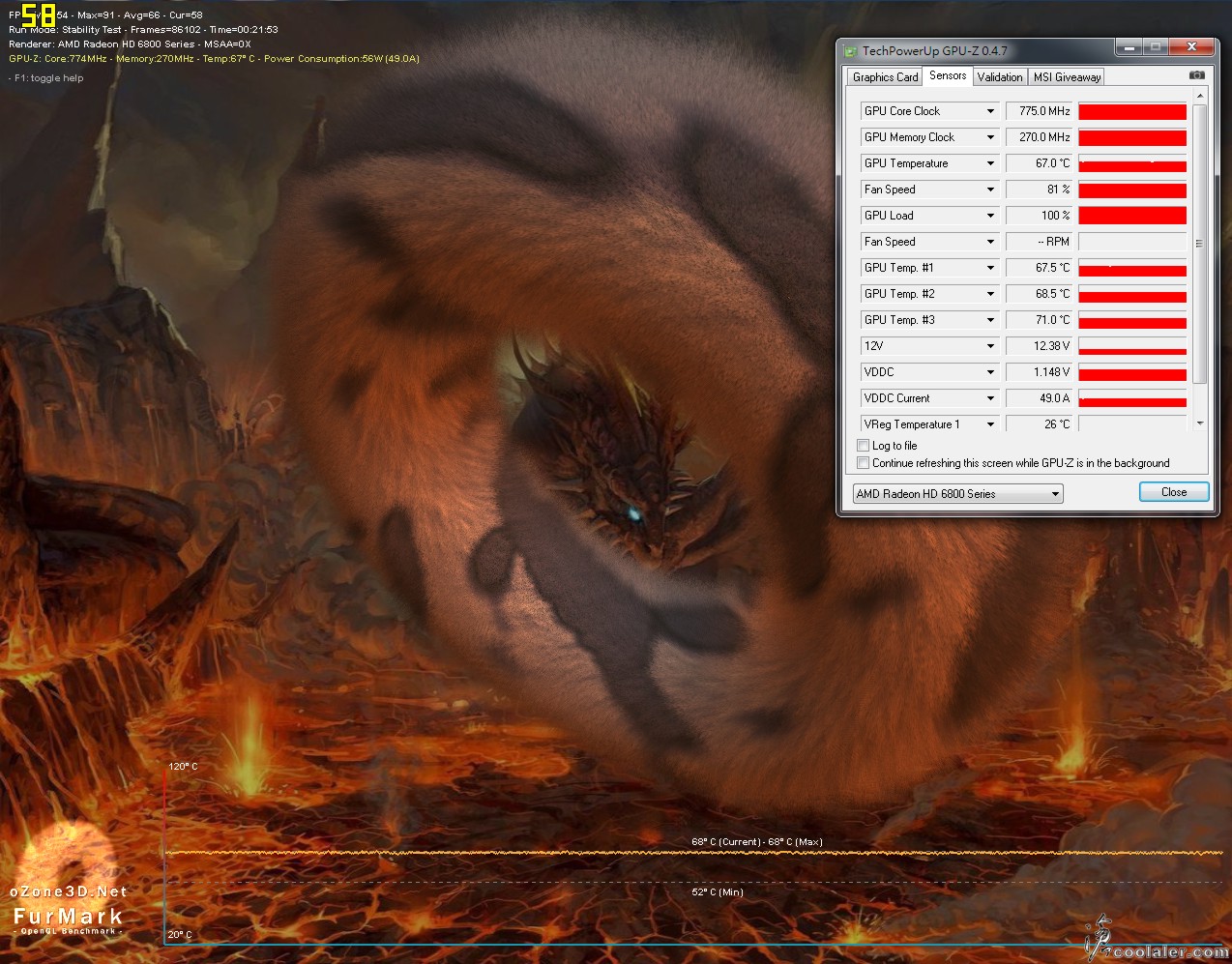
Task: Click the sensor list scroll down arrow
Action: coord(1199,424)
